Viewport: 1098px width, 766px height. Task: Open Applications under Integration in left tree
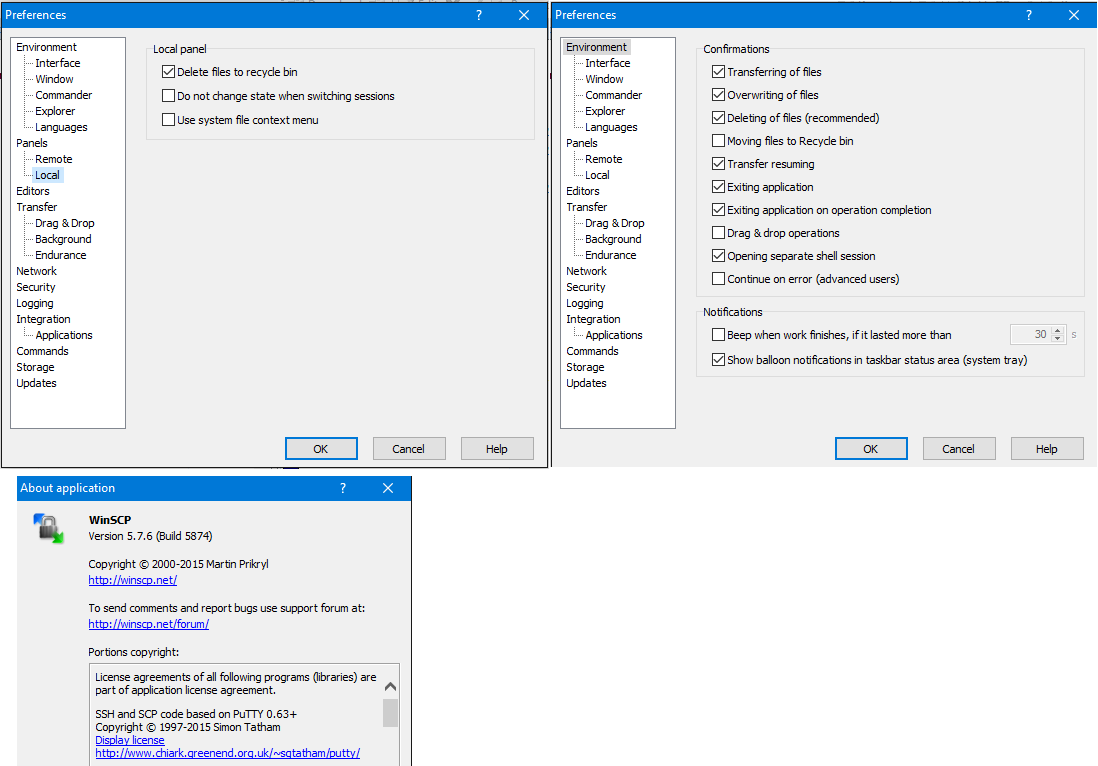(64, 335)
